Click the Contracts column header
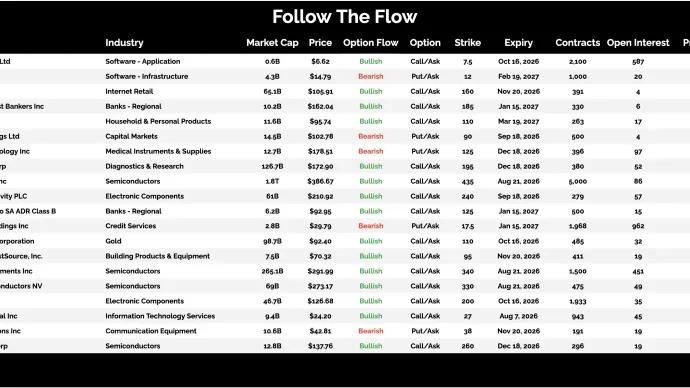This screenshot has width=690, height=388. 577,43
